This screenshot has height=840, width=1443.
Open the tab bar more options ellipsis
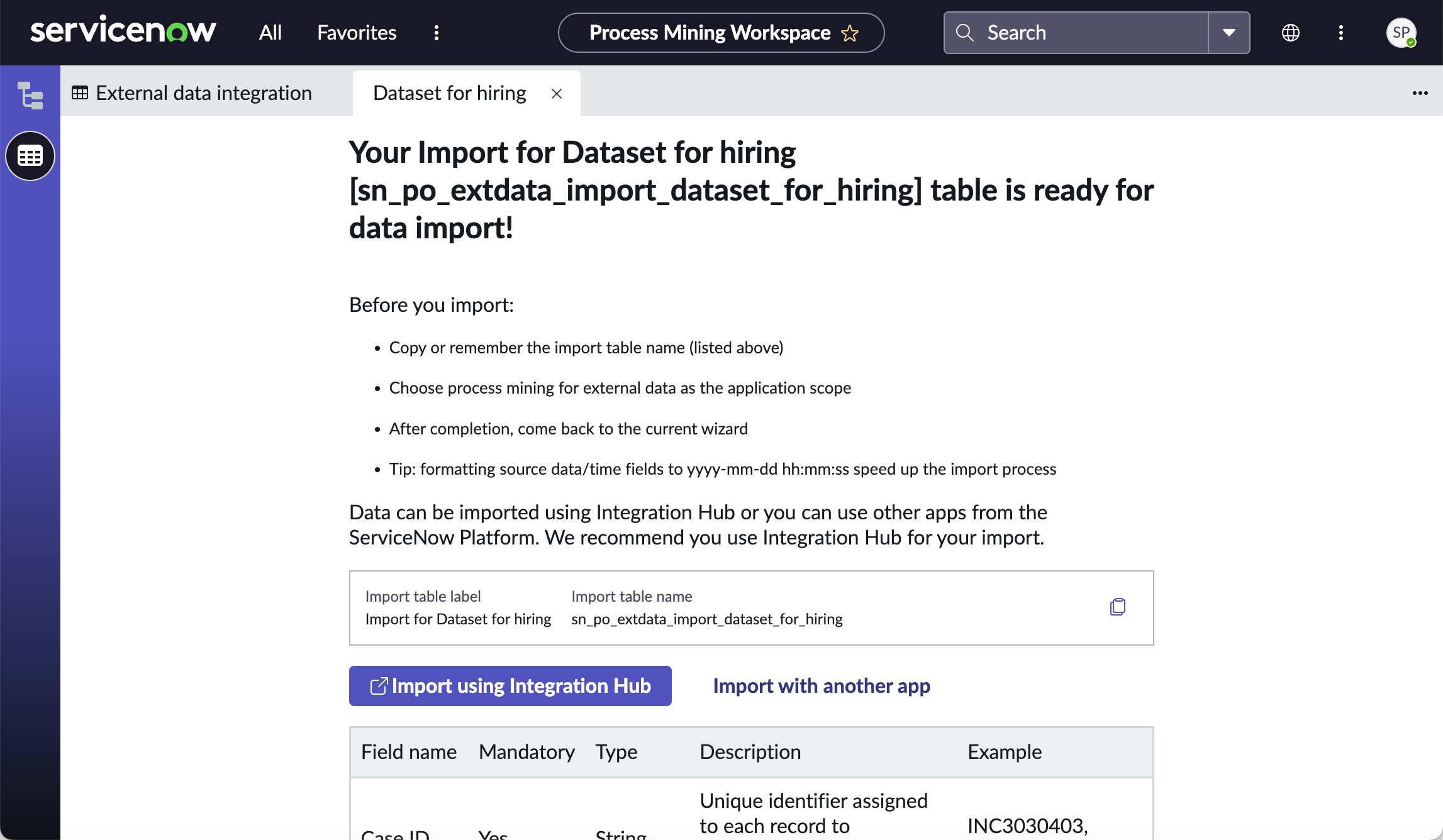tap(1420, 93)
